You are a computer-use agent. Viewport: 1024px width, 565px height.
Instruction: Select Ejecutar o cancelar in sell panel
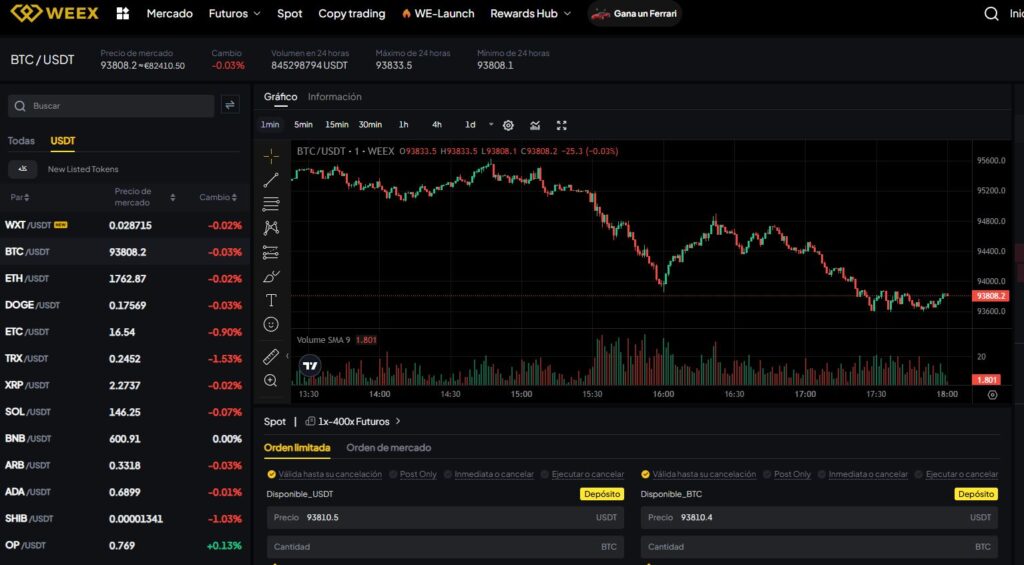click(955, 474)
